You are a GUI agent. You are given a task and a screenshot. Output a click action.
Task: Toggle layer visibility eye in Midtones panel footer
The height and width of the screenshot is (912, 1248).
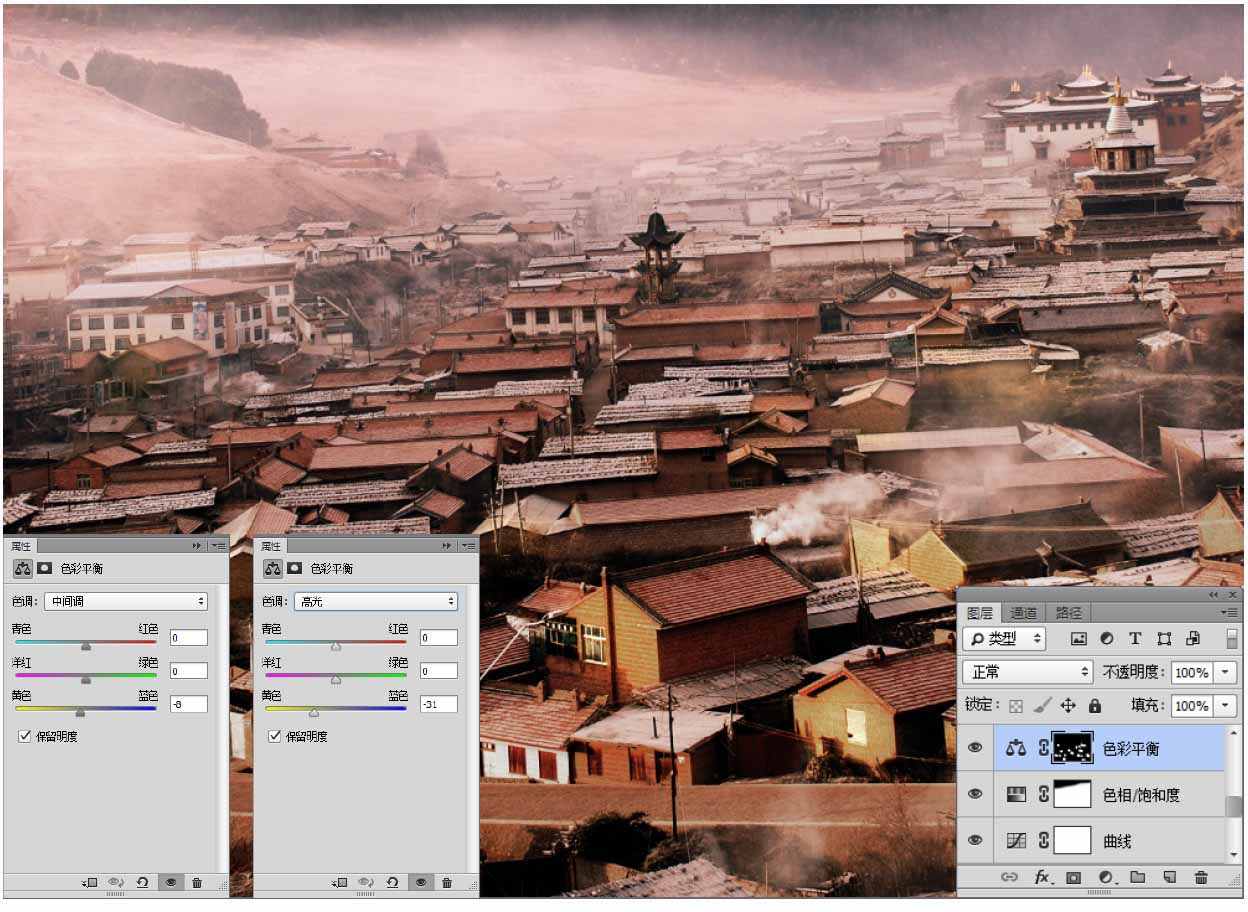coord(170,883)
